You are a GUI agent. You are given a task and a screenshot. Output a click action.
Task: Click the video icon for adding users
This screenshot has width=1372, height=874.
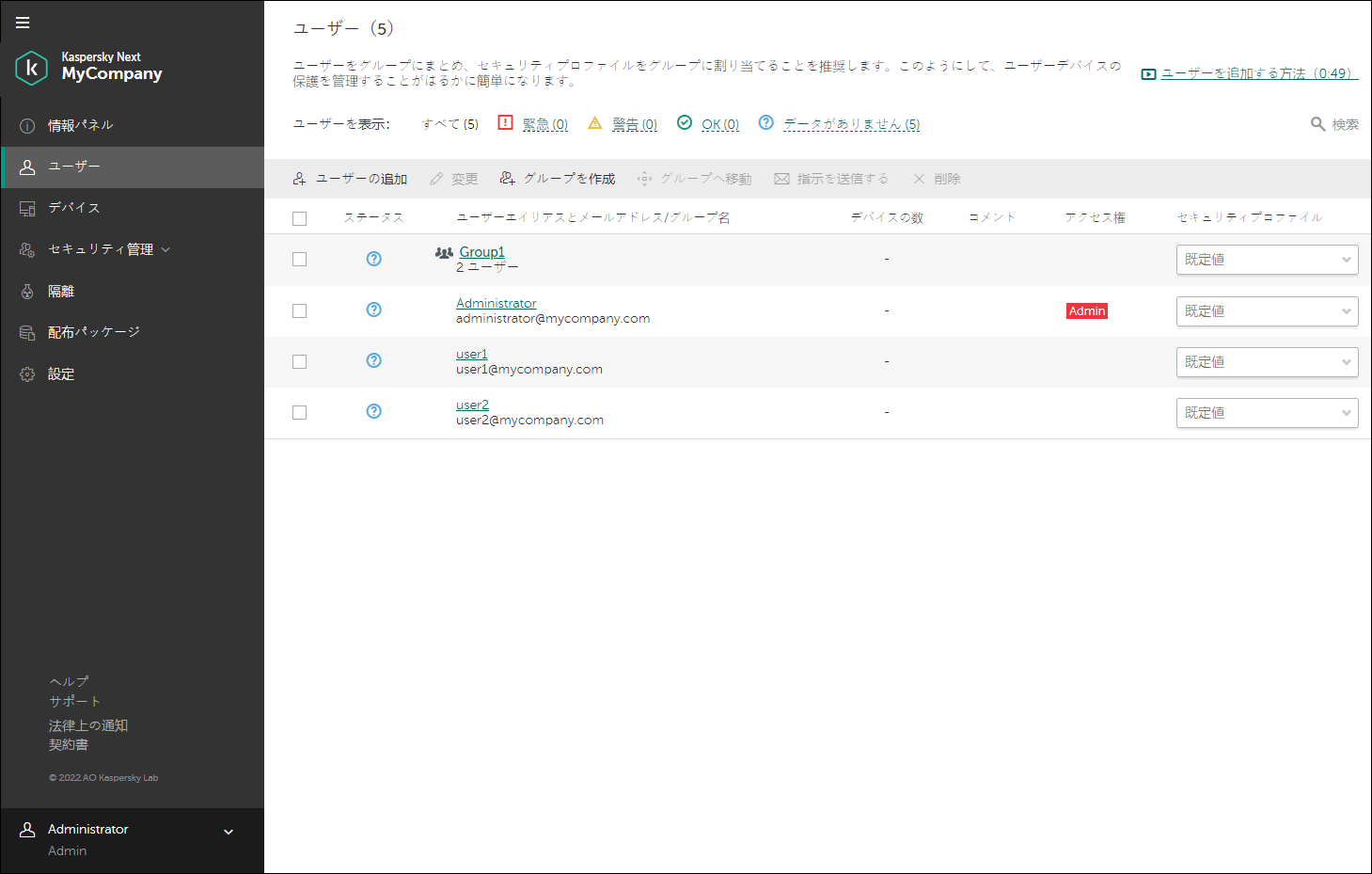(x=1148, y=74)
